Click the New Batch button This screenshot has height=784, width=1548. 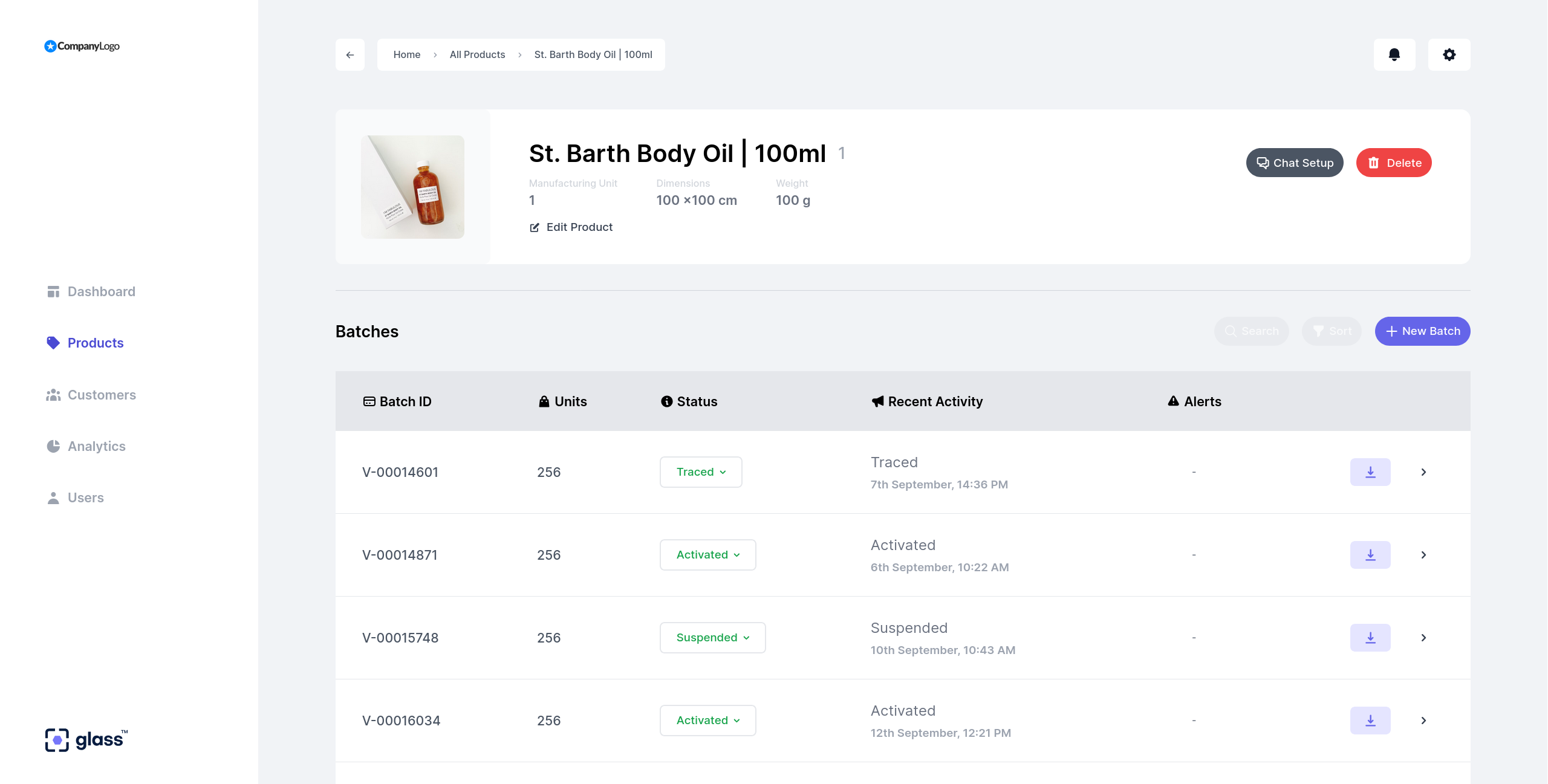1422,331
